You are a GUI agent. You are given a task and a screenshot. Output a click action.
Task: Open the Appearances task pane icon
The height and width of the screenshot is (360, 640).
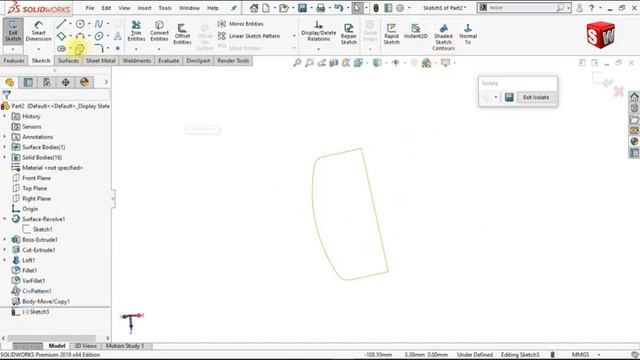click(634, 141)
